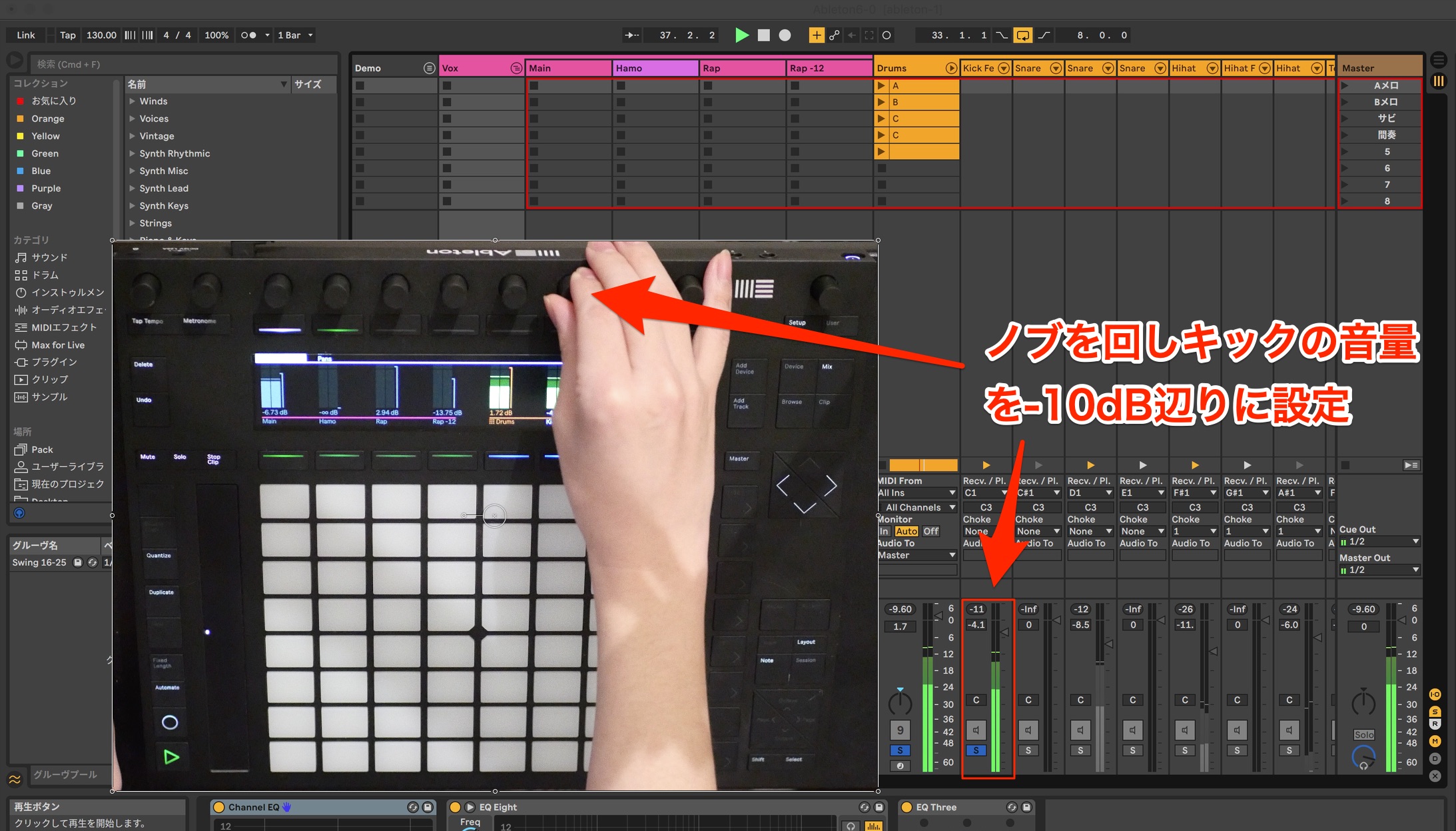The height and width of the screenshot is (831, 1456).
Task: Toggle the Punch-In switch icon
Action: 1002,35
